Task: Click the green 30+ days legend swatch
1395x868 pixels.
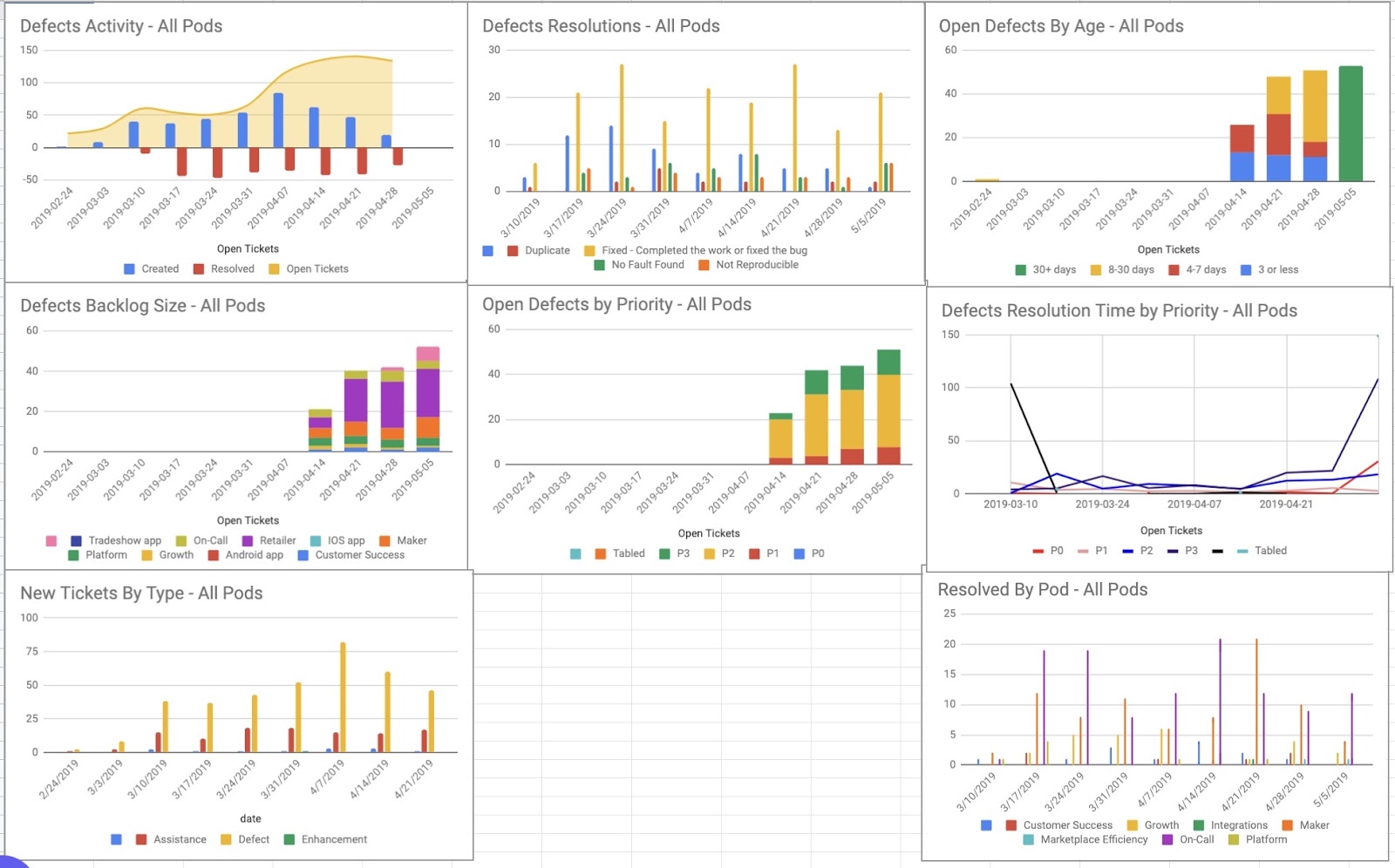Action: coord(1021,270)
